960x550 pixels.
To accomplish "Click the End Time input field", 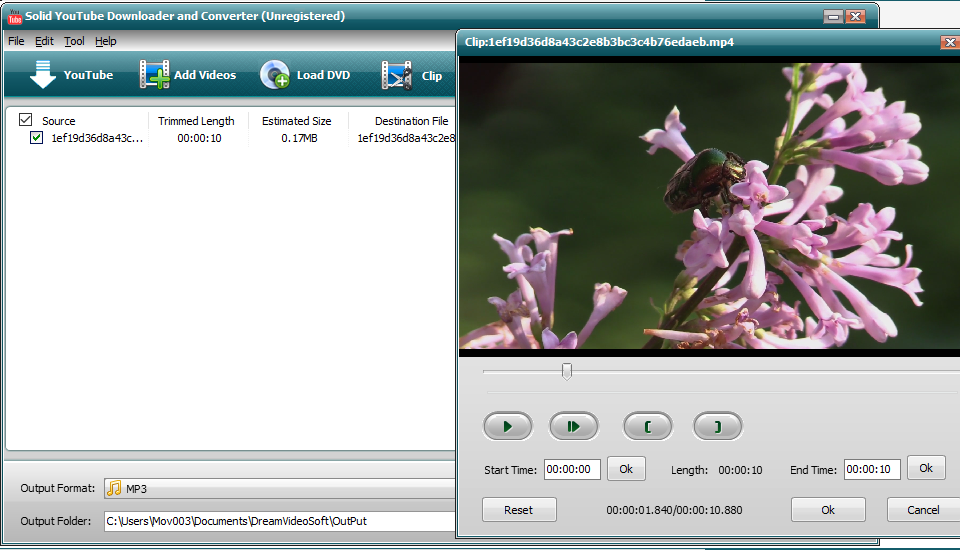I will click(871, 469).
